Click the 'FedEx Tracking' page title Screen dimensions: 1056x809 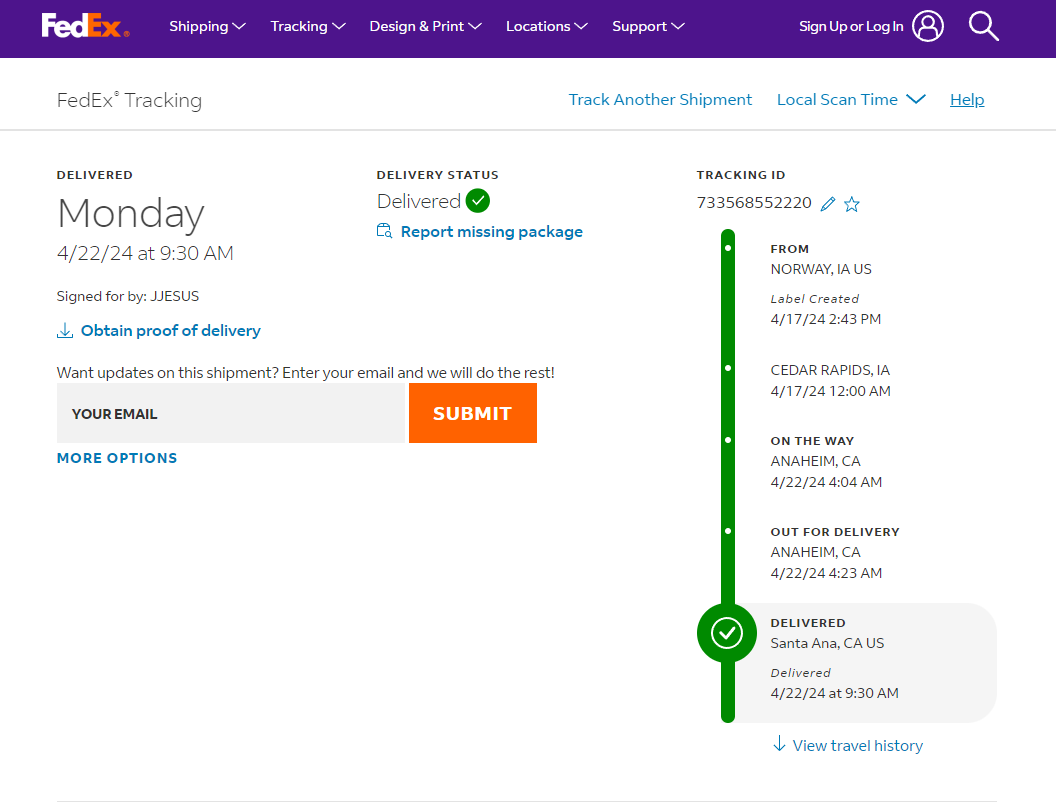point(129,100)
